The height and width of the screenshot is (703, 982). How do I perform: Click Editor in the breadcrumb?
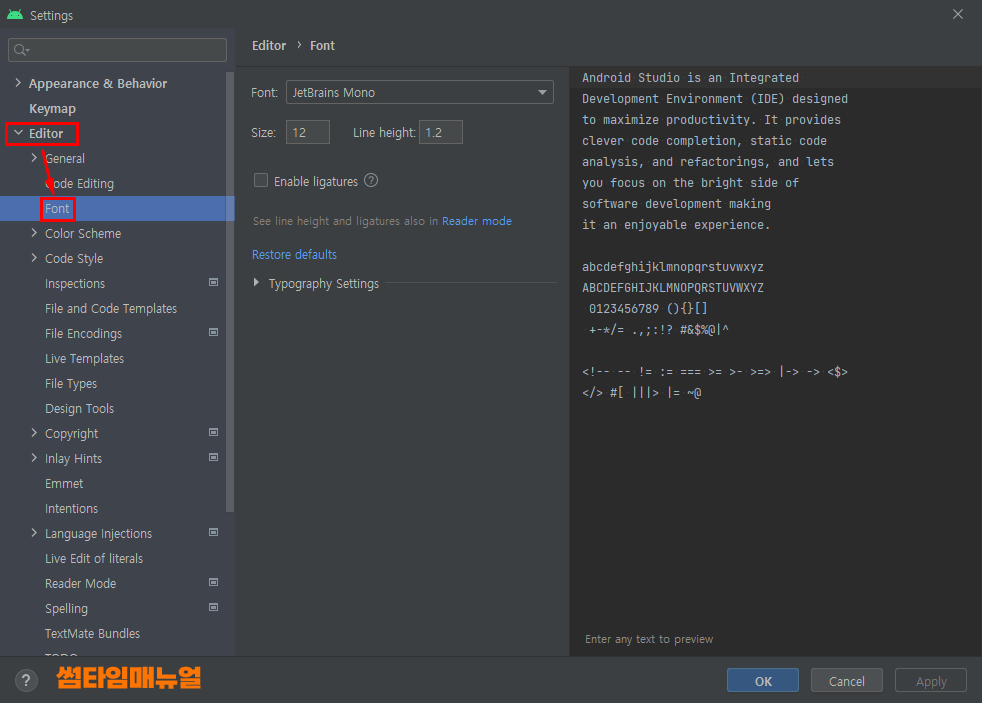pyautogui.click(x=269, y=46)
